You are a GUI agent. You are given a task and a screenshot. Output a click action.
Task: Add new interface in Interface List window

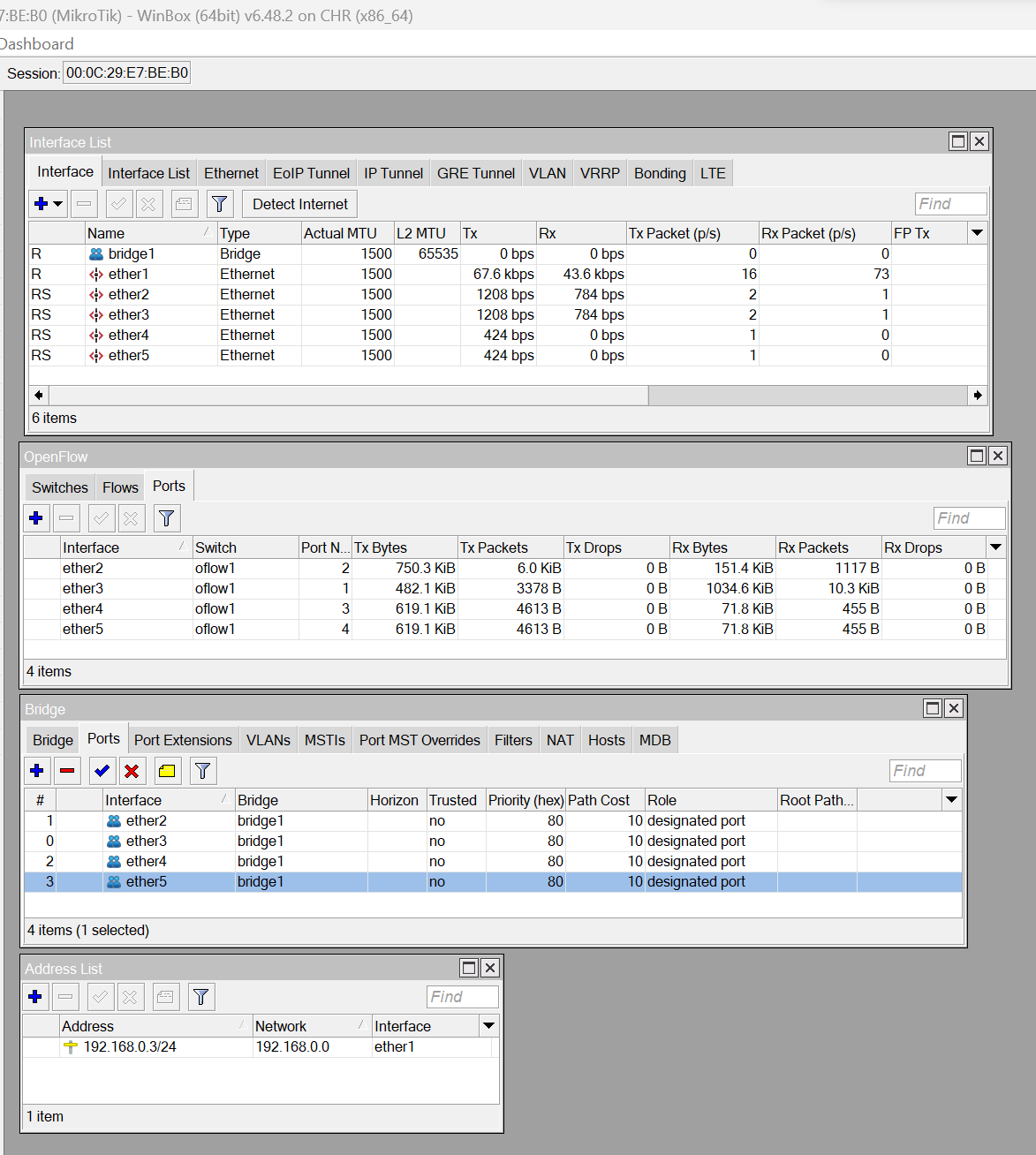click(41, 204)
